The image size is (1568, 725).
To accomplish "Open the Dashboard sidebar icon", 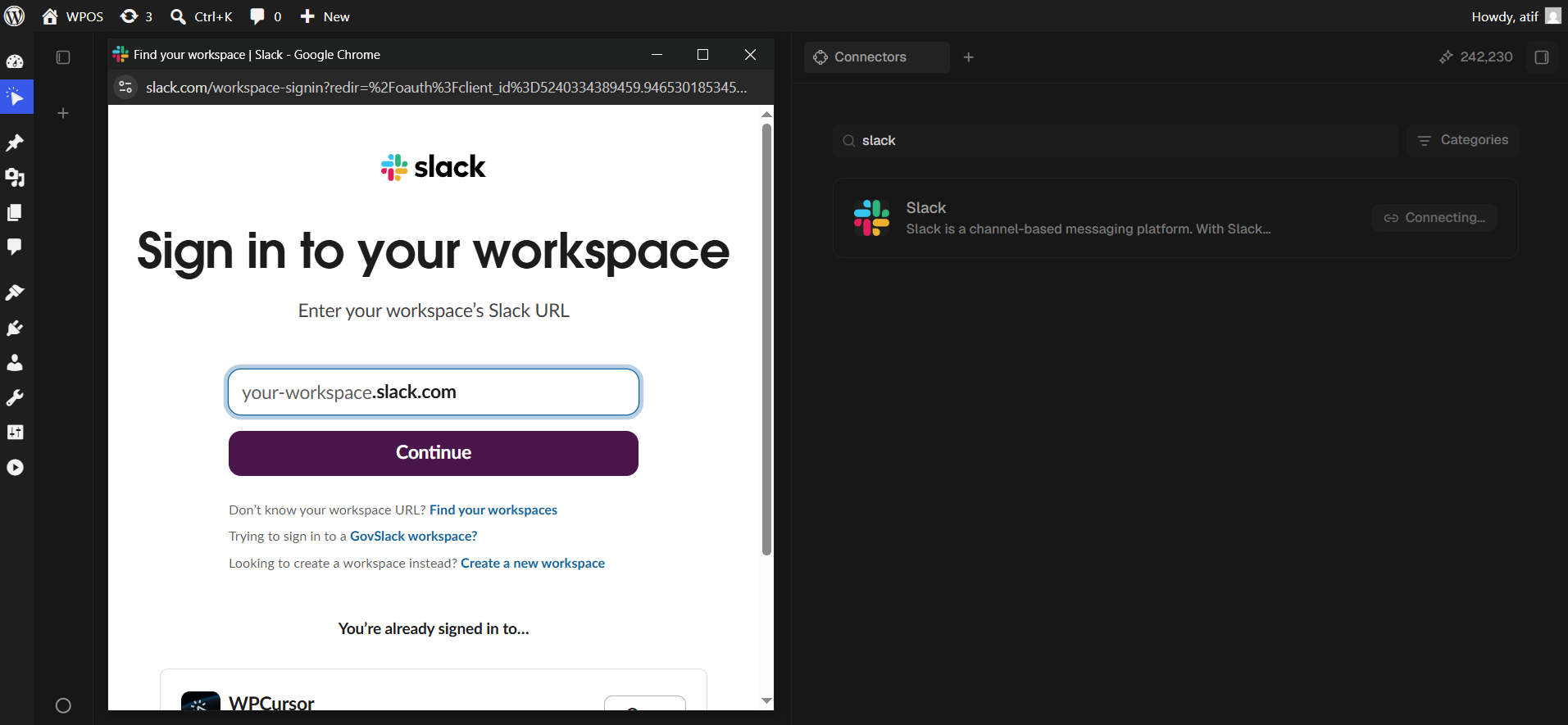I will point(15,61).
